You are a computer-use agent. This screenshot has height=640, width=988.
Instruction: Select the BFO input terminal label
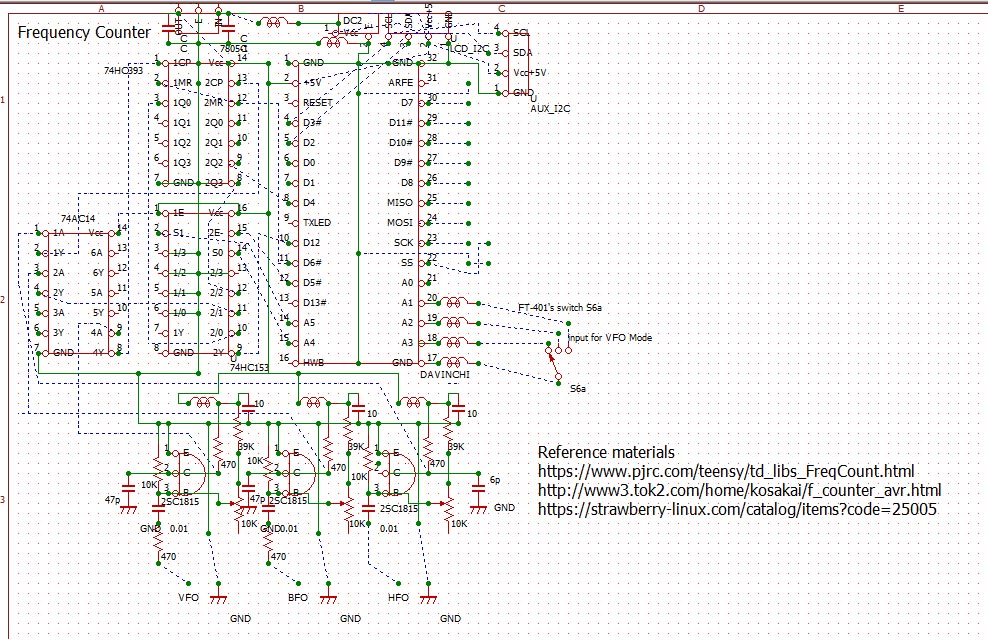(x=297, y=597)
